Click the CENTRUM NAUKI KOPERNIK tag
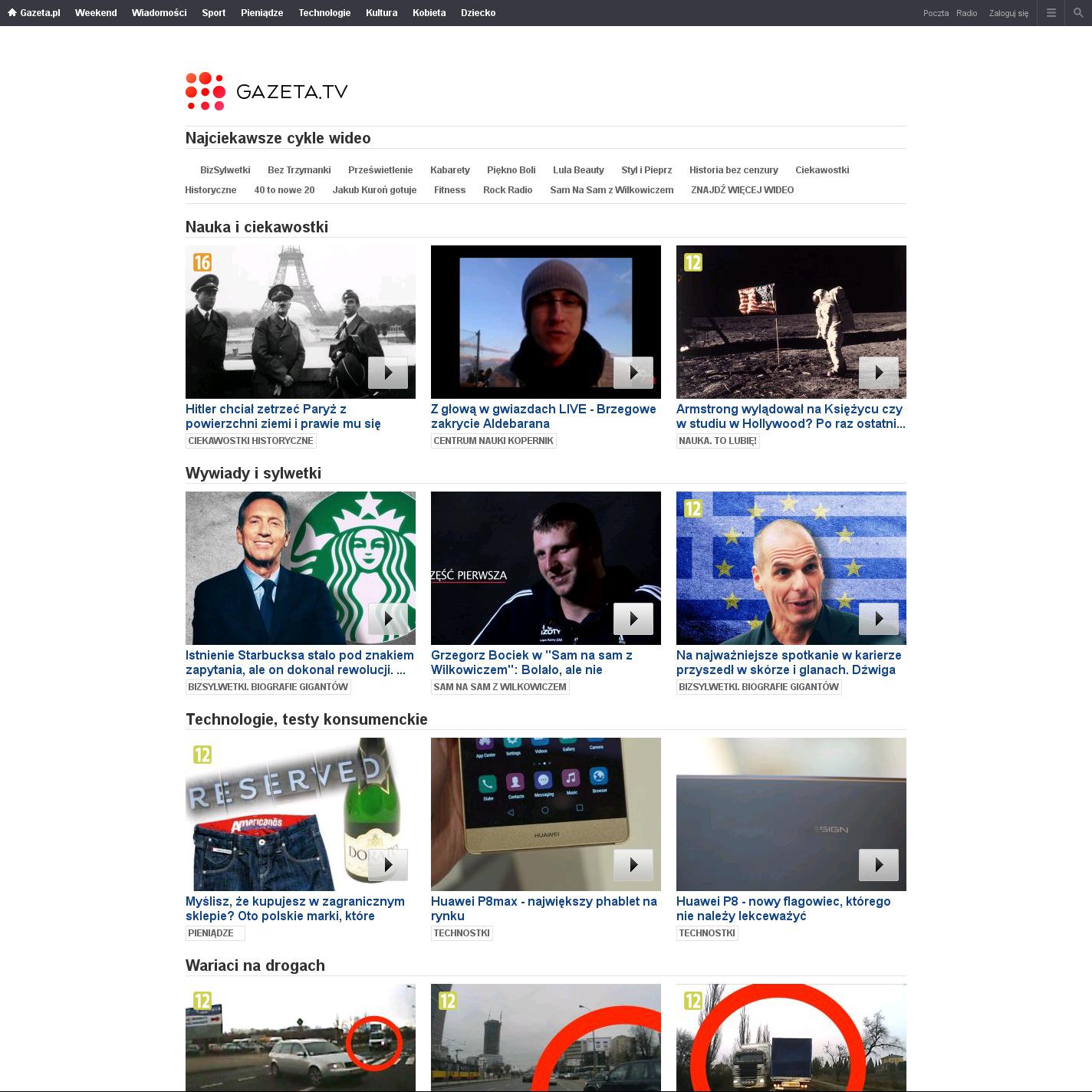This screenshot has width=1092, height=1092. pos(493,441)
